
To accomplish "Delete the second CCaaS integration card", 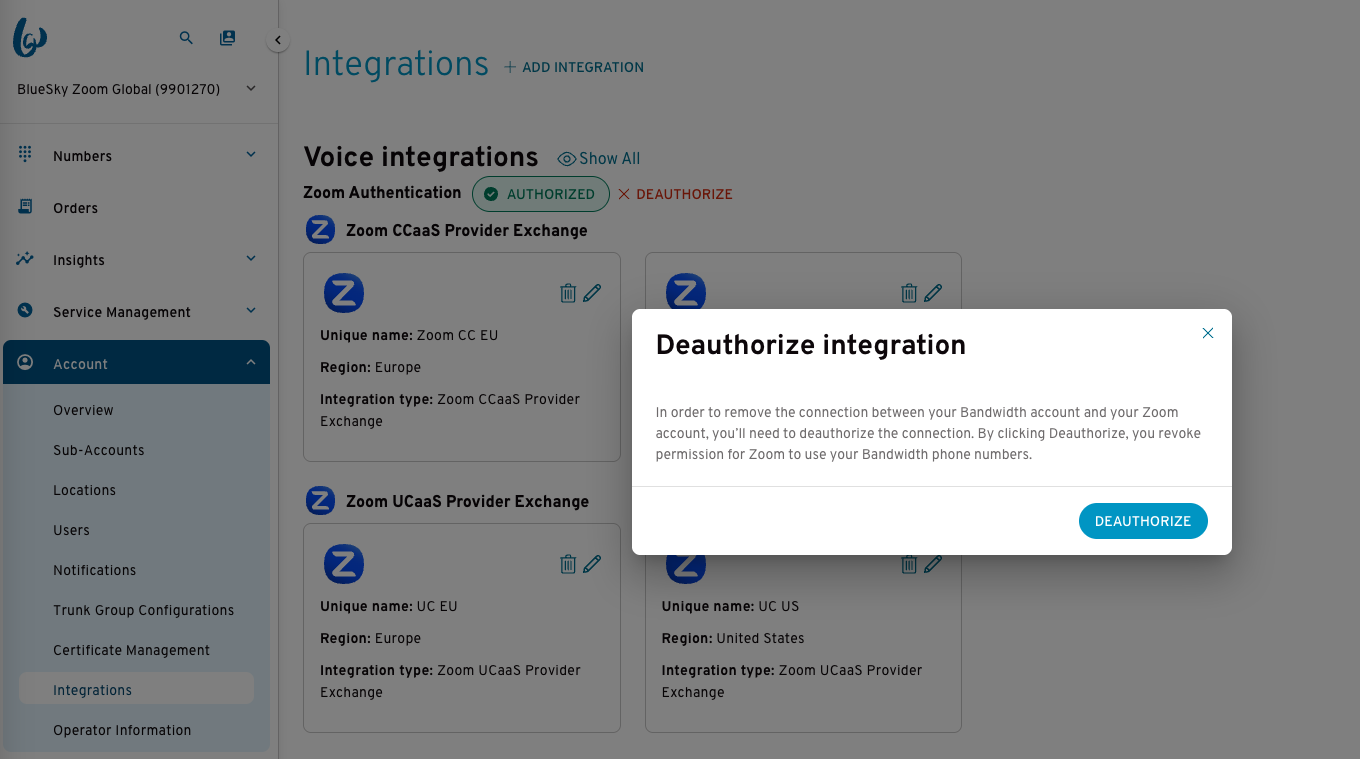I will (x=909, y=293).
